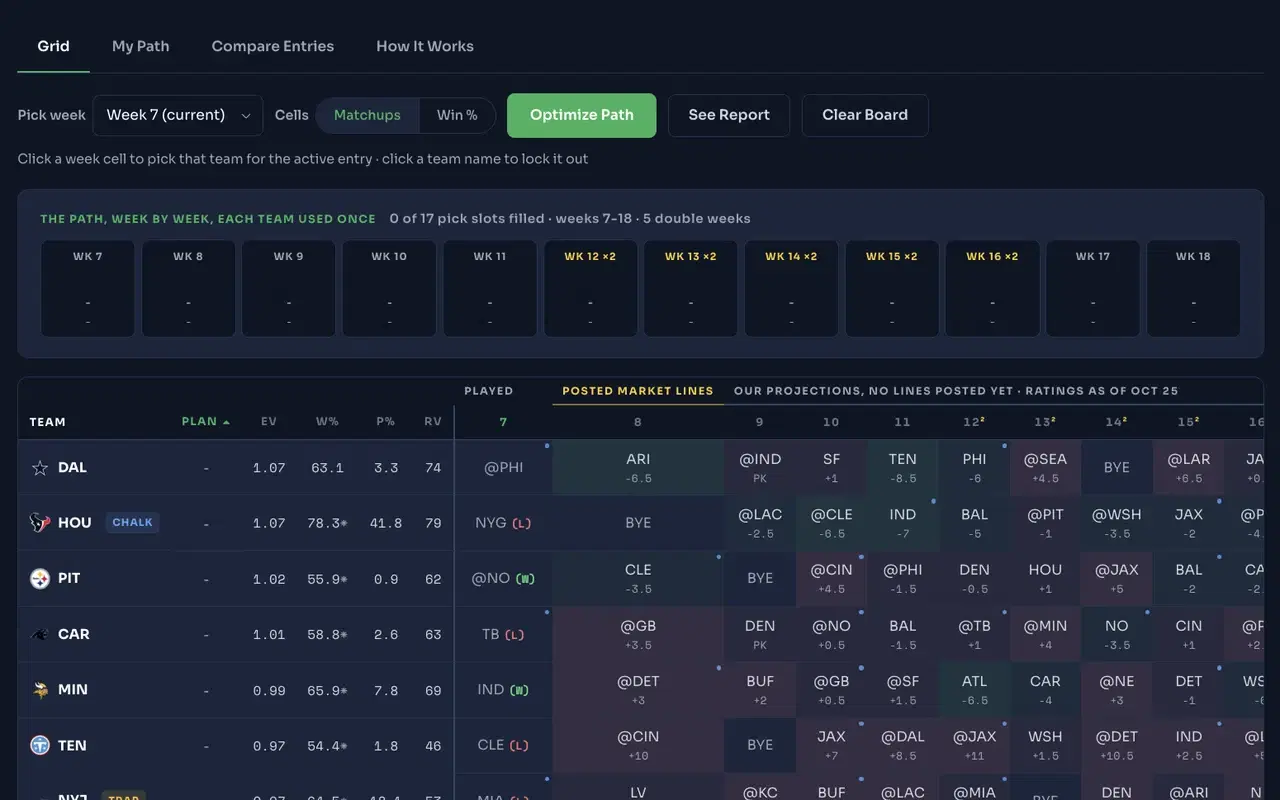Select the WK 12 ×2 path slot
This screenshot has height=800, width=1280.
pyautogui.click(x=590, y=288)
